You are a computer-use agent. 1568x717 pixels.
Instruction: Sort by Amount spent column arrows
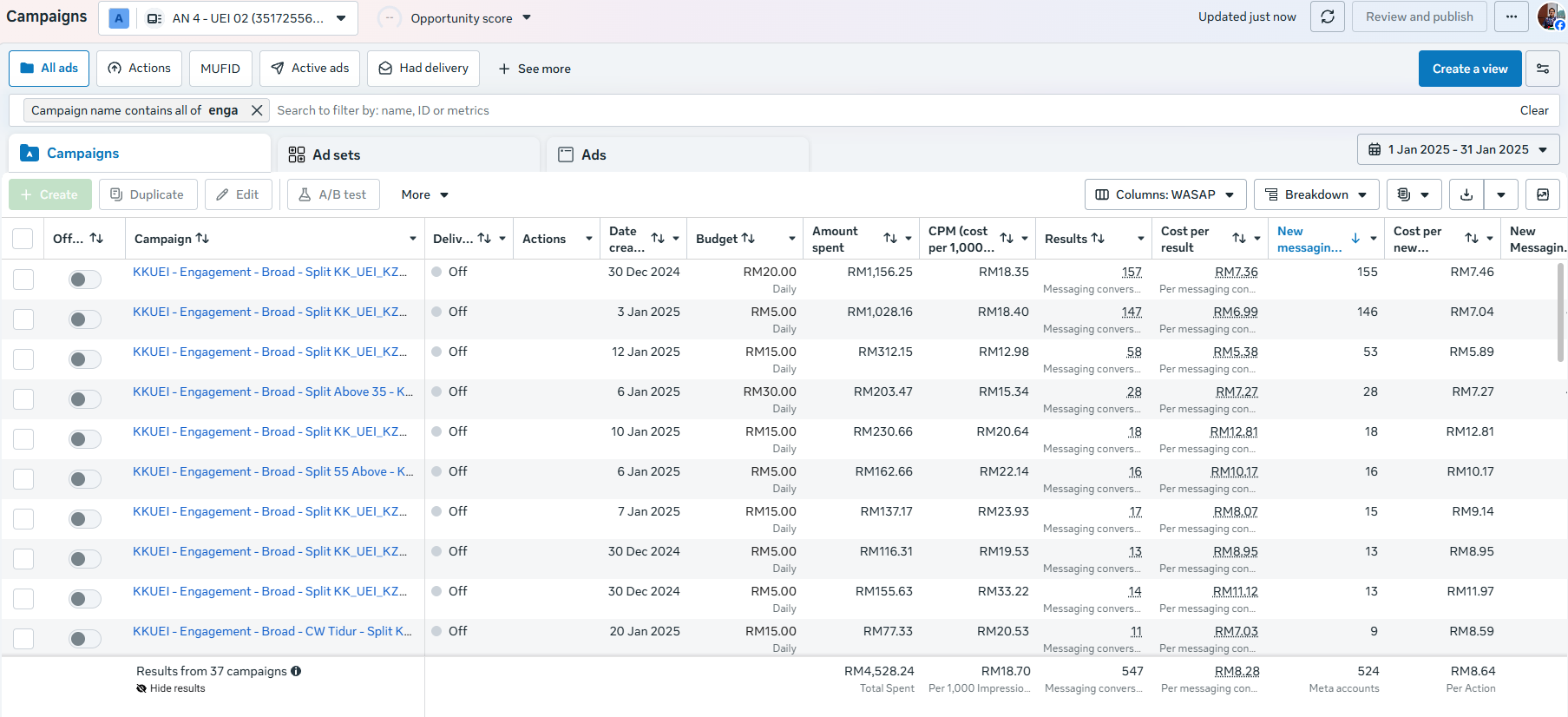coord(890,239)
